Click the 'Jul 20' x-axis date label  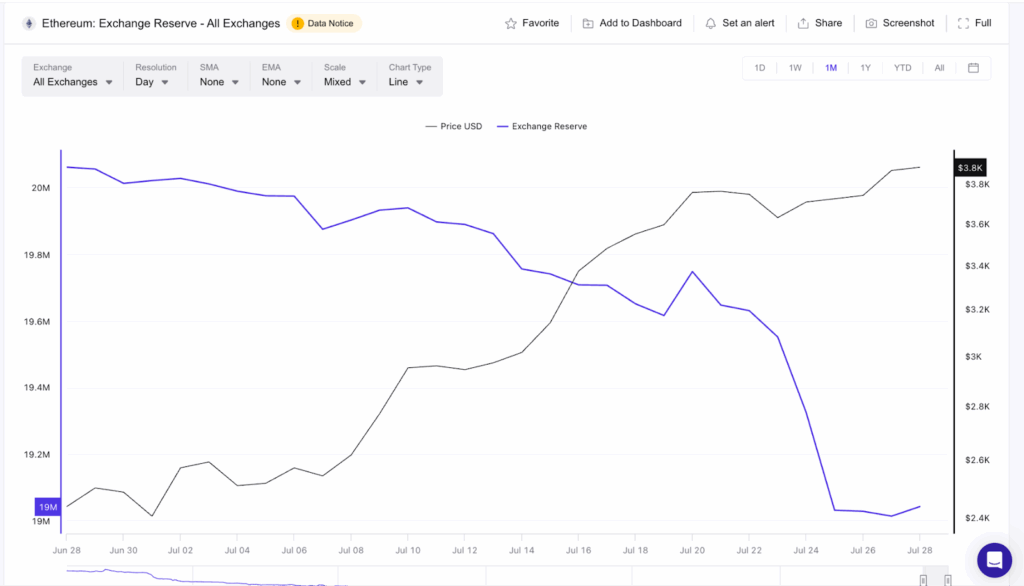coord(692,550)
